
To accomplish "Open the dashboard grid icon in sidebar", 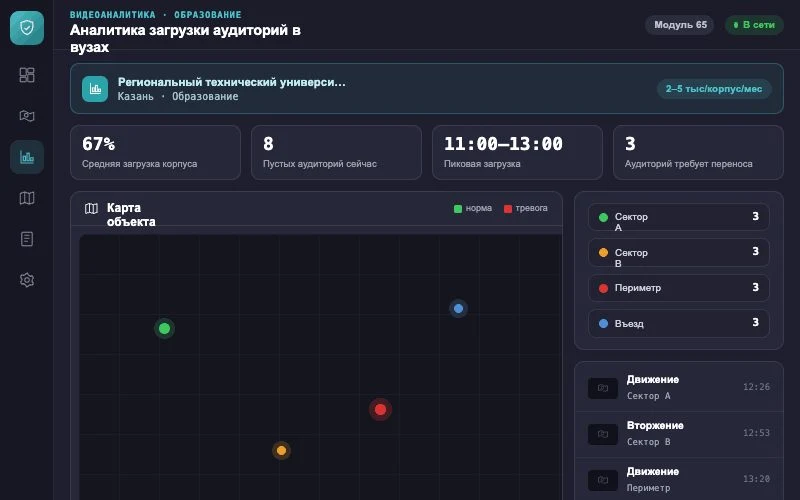I will tap(27, 75).
